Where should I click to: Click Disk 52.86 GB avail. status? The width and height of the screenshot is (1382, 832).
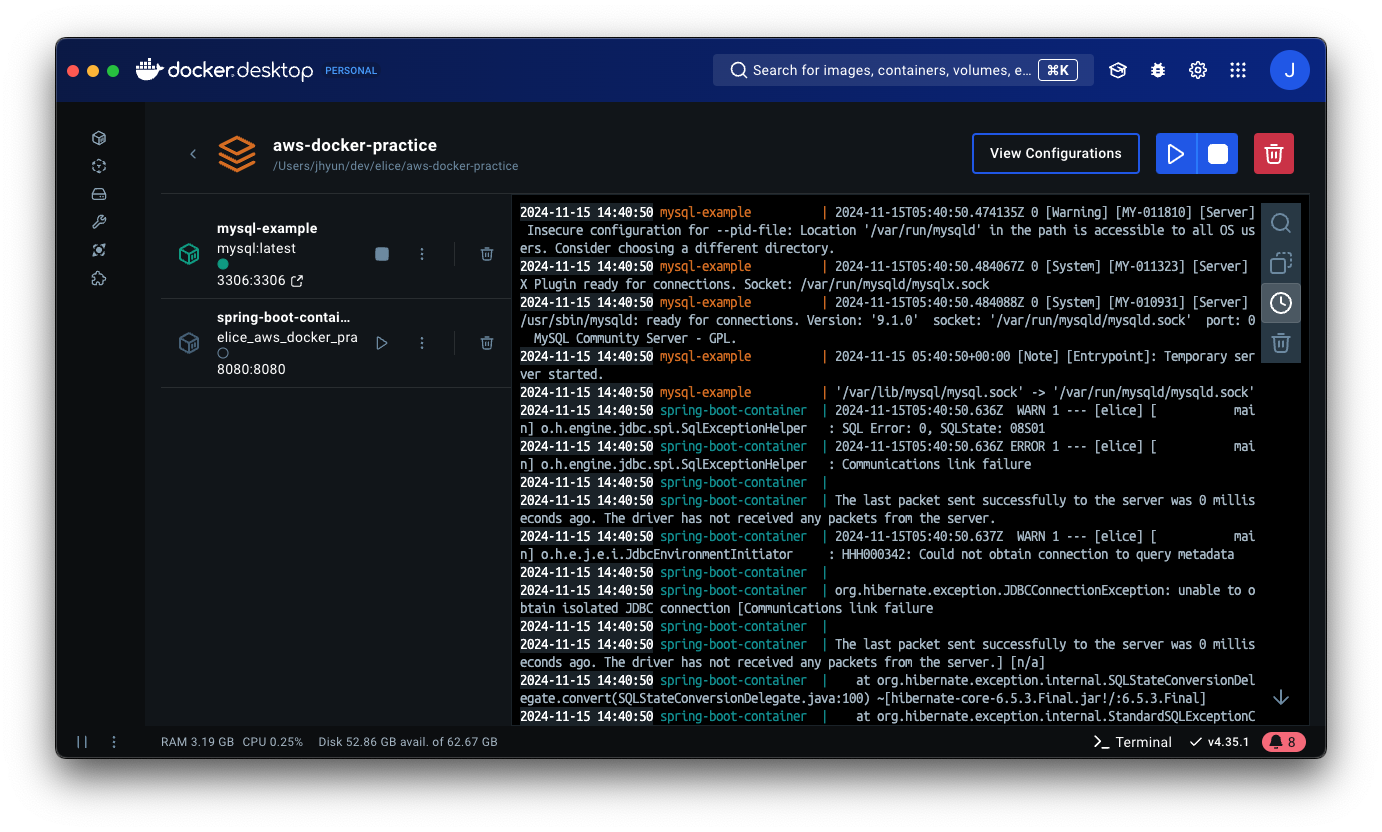(x=407, y=742)
